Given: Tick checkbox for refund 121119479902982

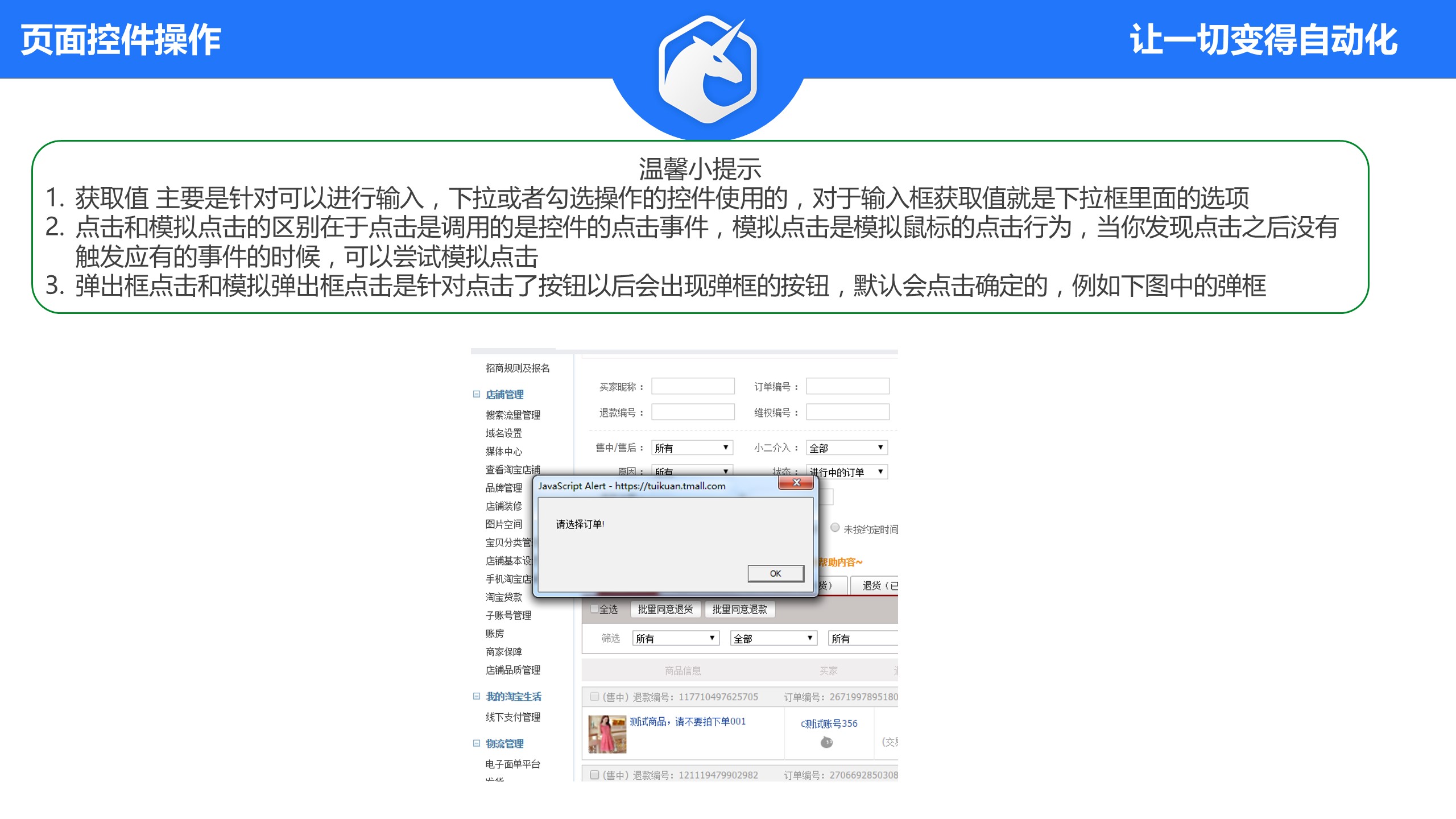Looking at the screenshot, I should pos(594,775).
